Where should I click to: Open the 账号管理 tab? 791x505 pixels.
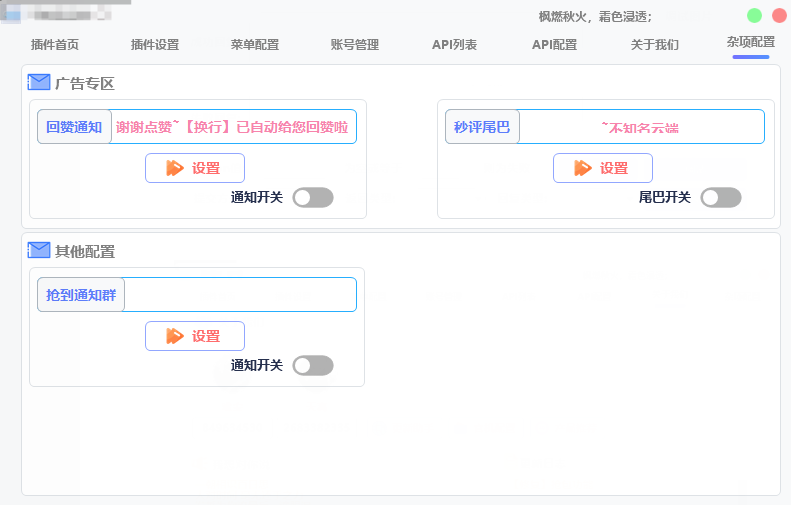355,45
